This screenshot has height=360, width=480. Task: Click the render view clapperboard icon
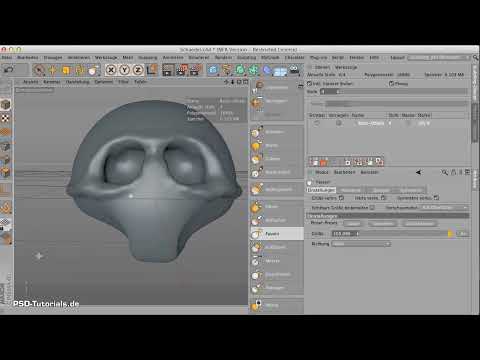pos(168,70)
